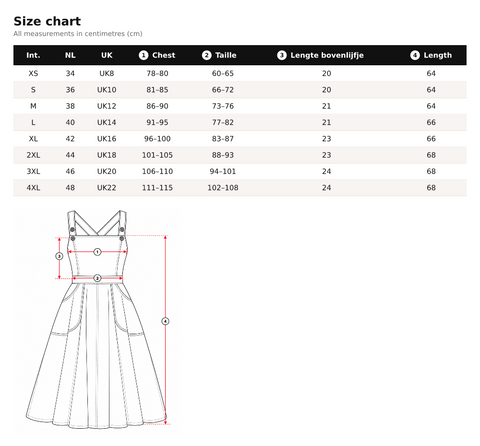Click marker 4 on the dress length line
This screenshot has height=446, width=480.
[165, 321]
